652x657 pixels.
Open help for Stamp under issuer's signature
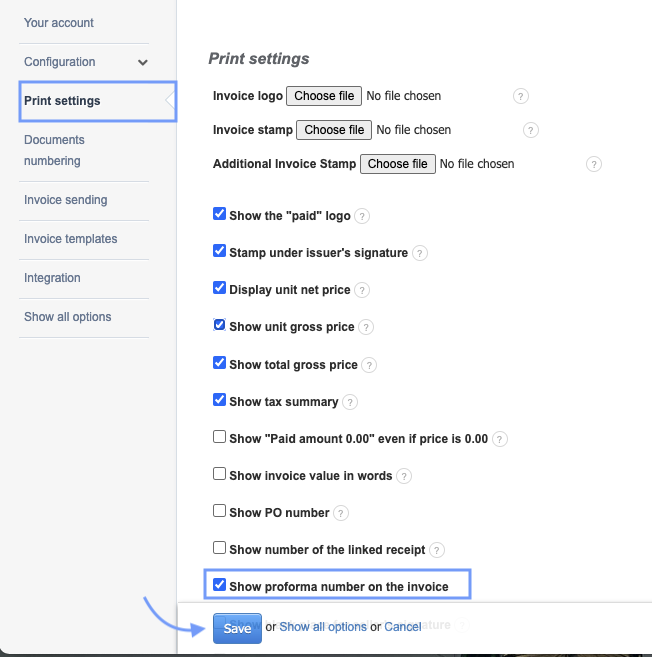coord(420,253)
